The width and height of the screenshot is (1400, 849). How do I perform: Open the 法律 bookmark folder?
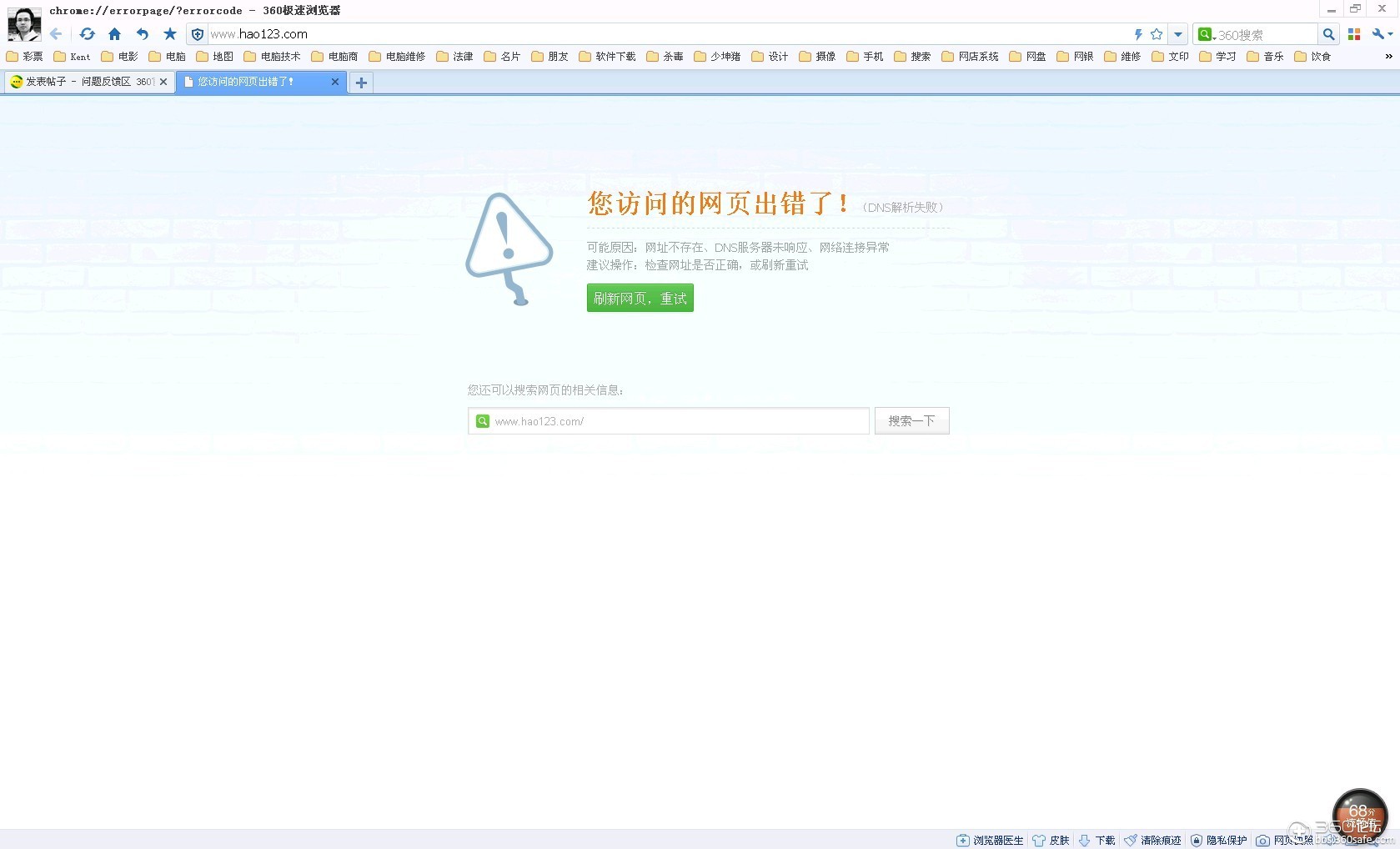[454, 57]
